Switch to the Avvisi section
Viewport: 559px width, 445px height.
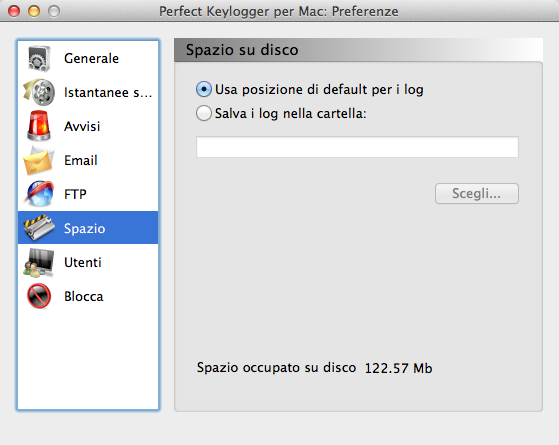(88, 126)
